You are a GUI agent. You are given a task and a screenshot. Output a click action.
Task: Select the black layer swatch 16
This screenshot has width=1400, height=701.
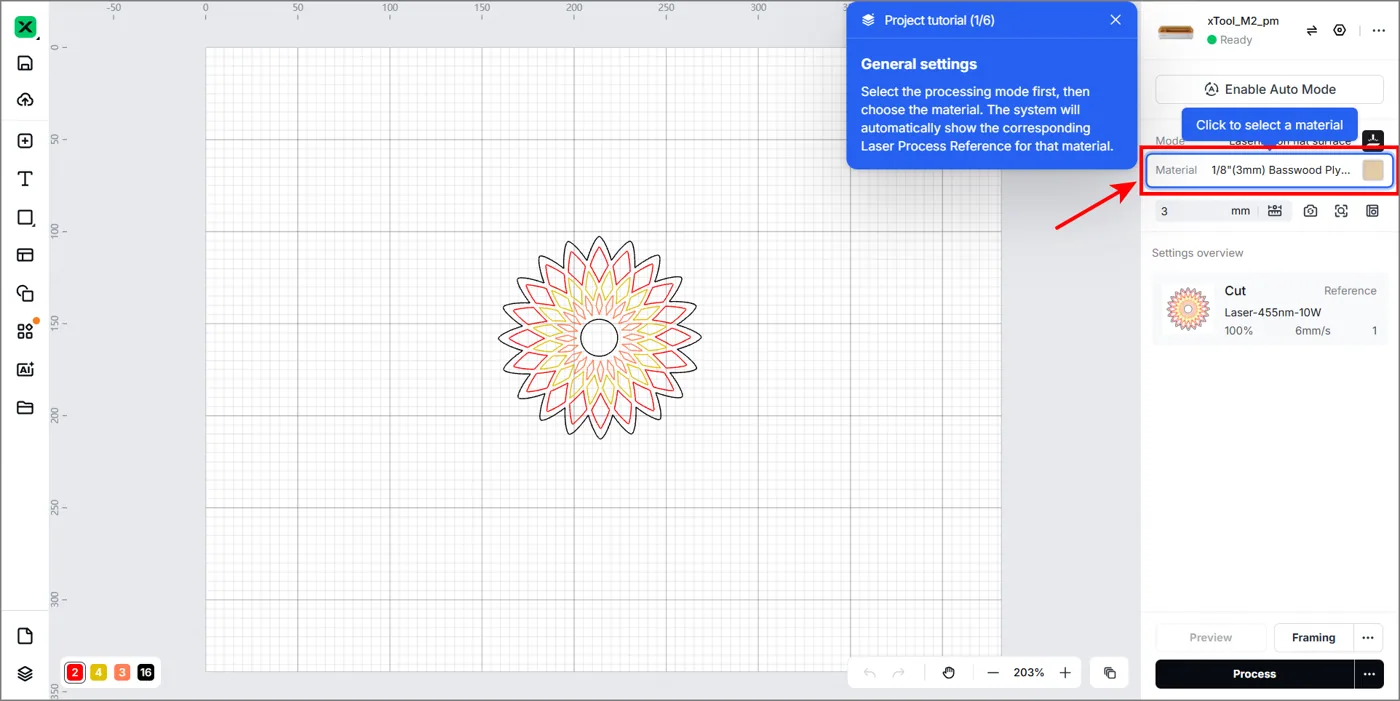(x=146, y=673)
